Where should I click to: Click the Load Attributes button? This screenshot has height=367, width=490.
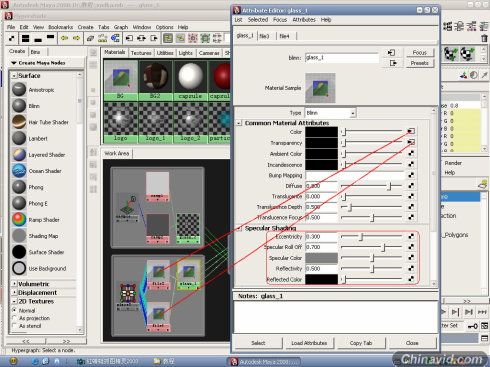[309, 343]
